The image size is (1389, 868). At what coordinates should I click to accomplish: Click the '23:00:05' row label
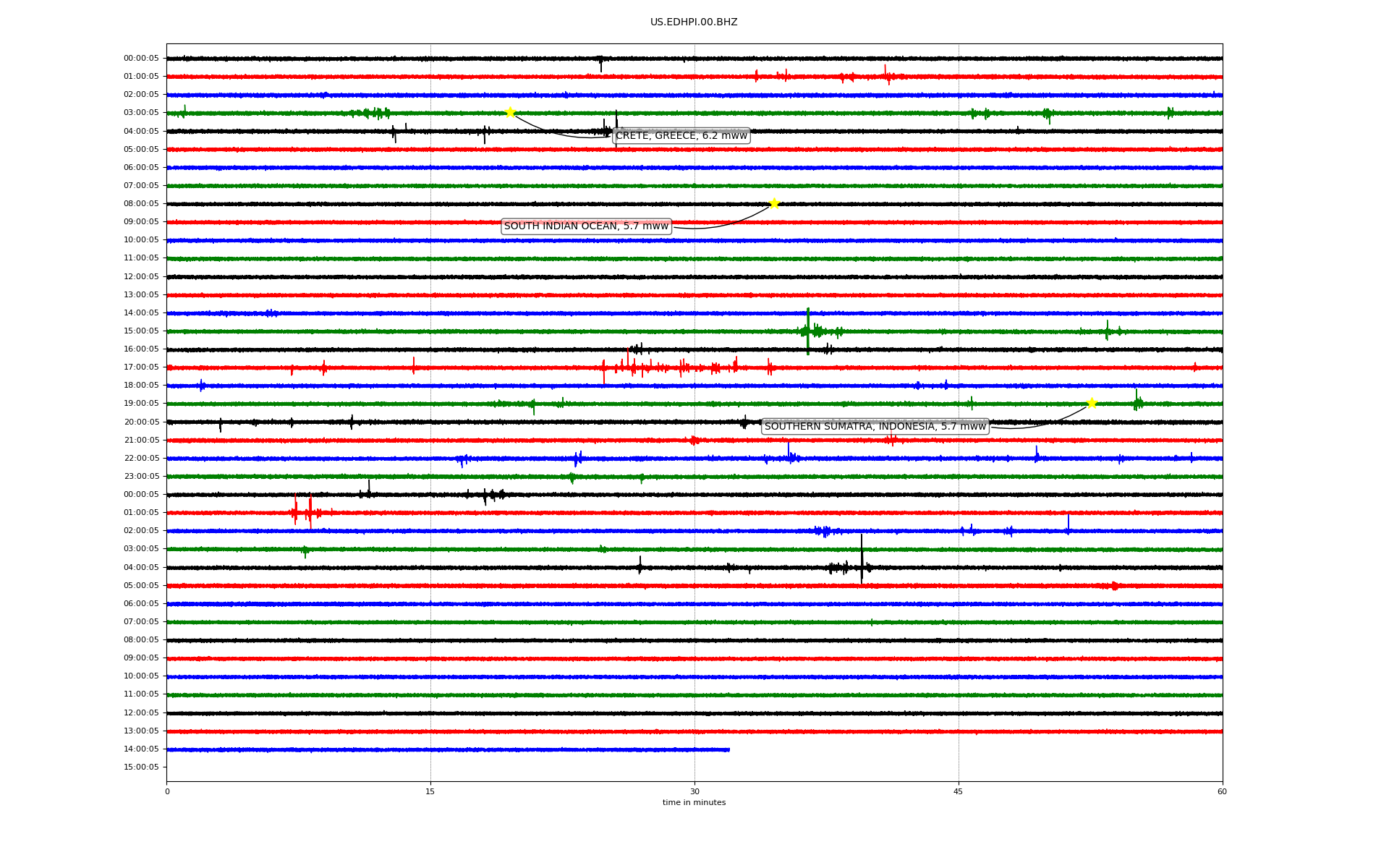tap(141, 477)
